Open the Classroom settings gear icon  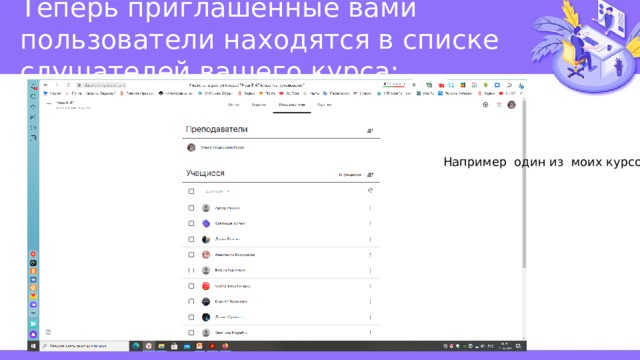(x=485, y=105)
